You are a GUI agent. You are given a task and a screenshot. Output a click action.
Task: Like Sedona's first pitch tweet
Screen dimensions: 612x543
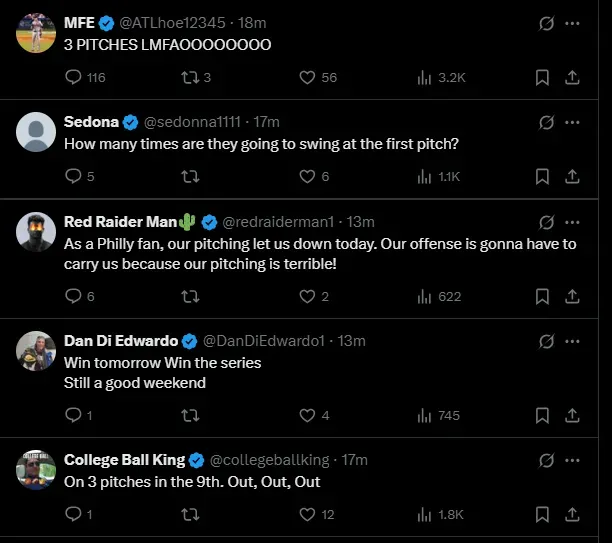coord(308,176)
